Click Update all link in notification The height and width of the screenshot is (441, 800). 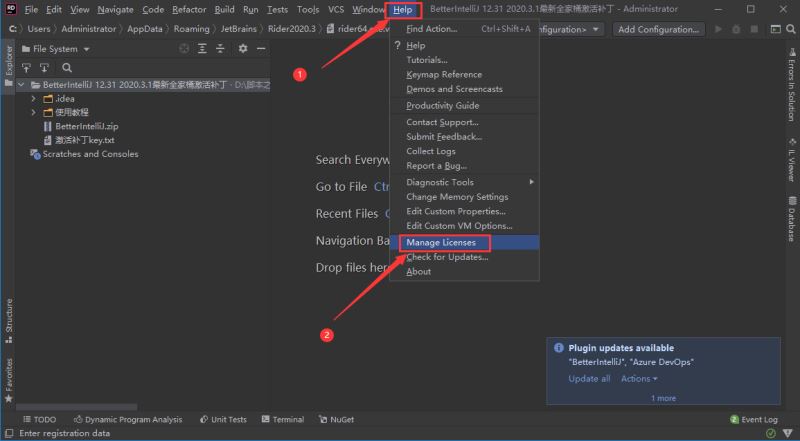pyautogui.click(x=589, y=379)
